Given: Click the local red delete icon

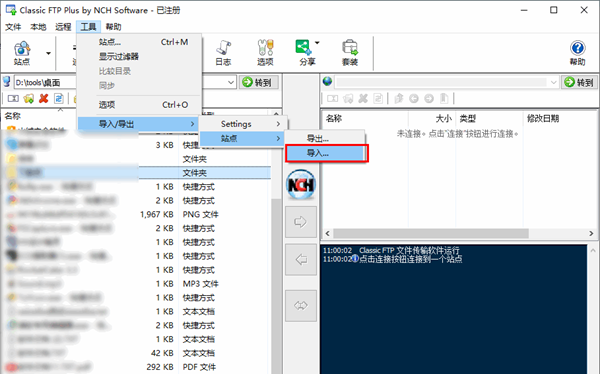Looking at the screenshot, I should [44, 99].
